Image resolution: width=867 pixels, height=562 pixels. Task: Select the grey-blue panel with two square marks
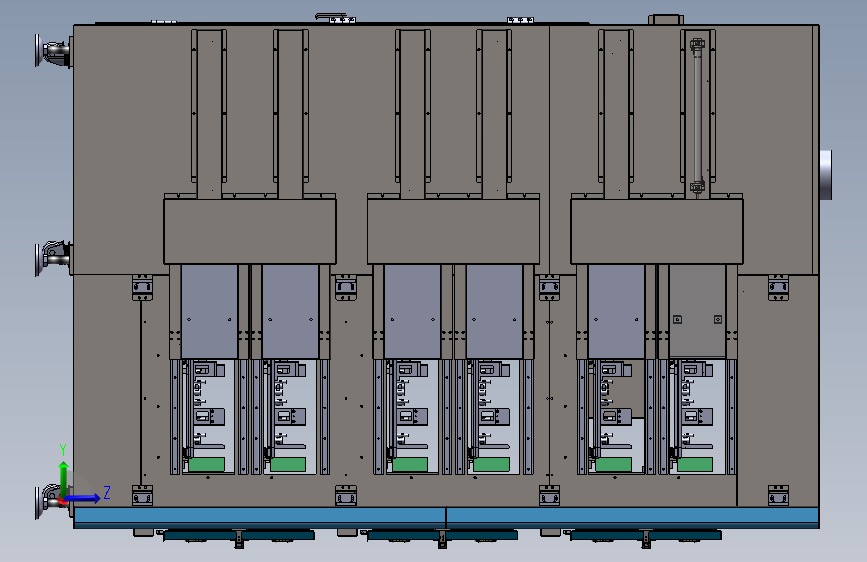(x=697, y=311)
